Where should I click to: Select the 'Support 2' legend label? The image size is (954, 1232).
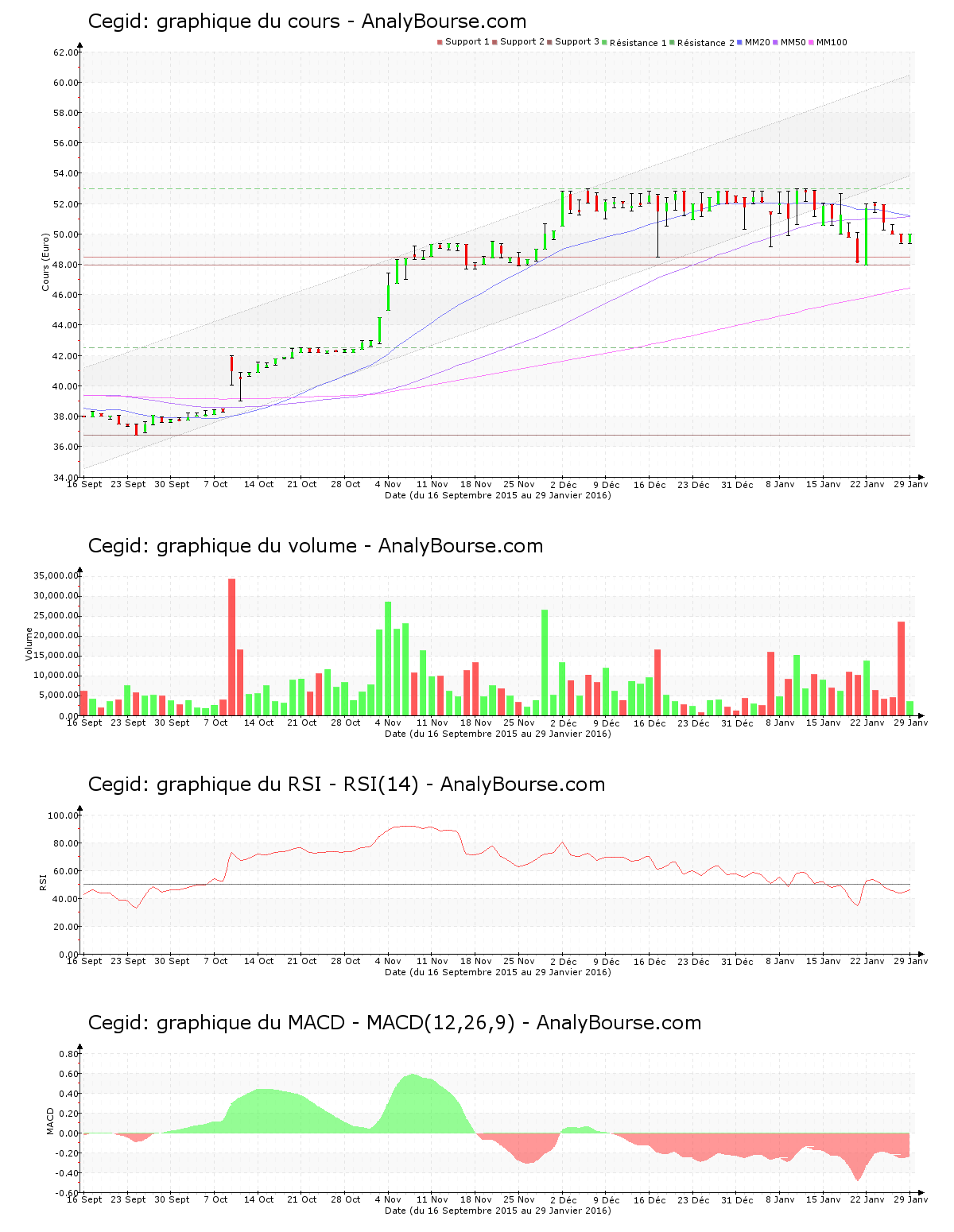point(522,42)
